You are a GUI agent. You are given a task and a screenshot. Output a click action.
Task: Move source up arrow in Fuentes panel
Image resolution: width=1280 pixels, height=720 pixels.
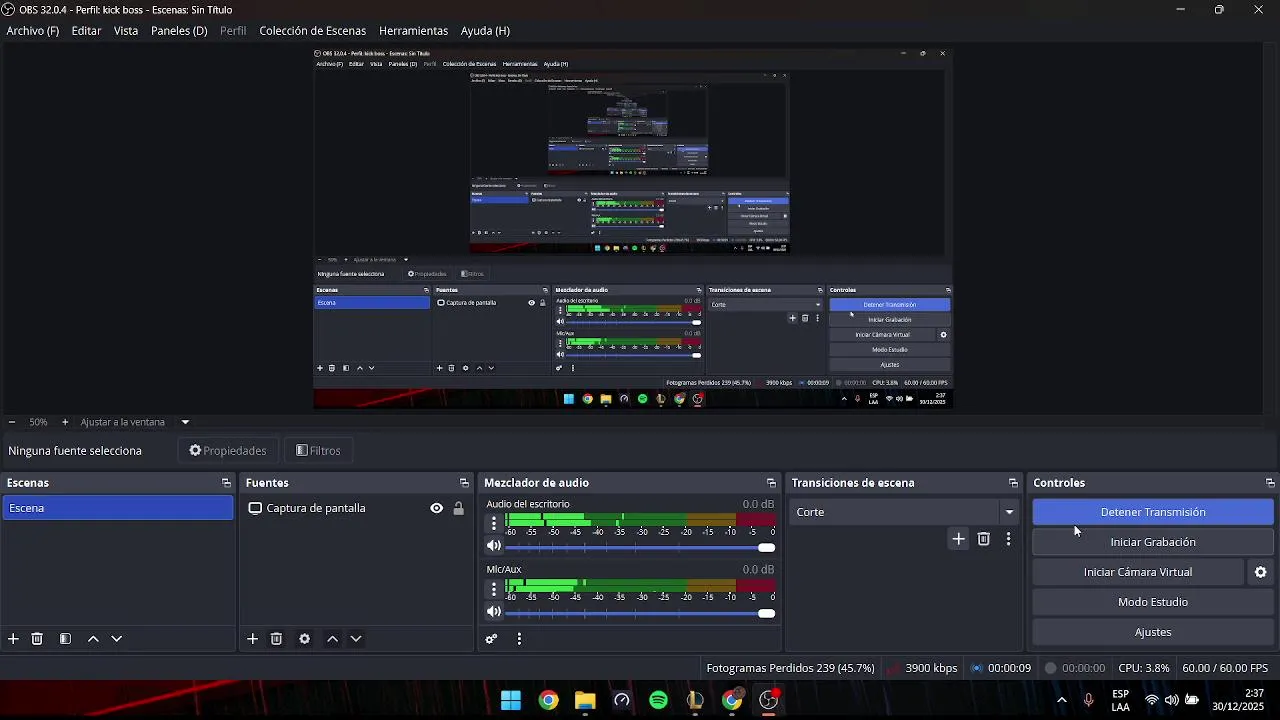coord(333,639)
